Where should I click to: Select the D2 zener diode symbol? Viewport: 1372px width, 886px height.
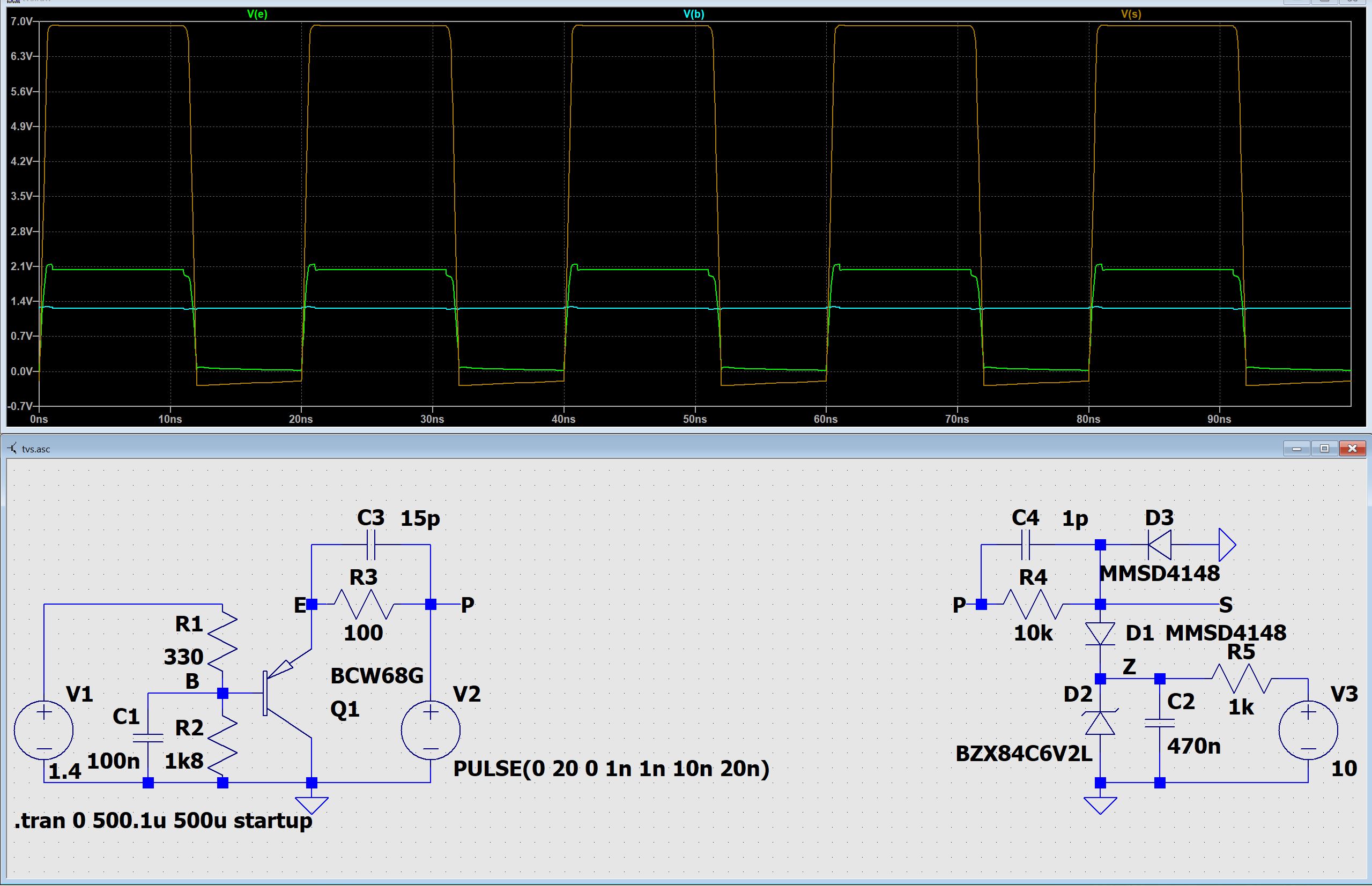[1100, 723]
